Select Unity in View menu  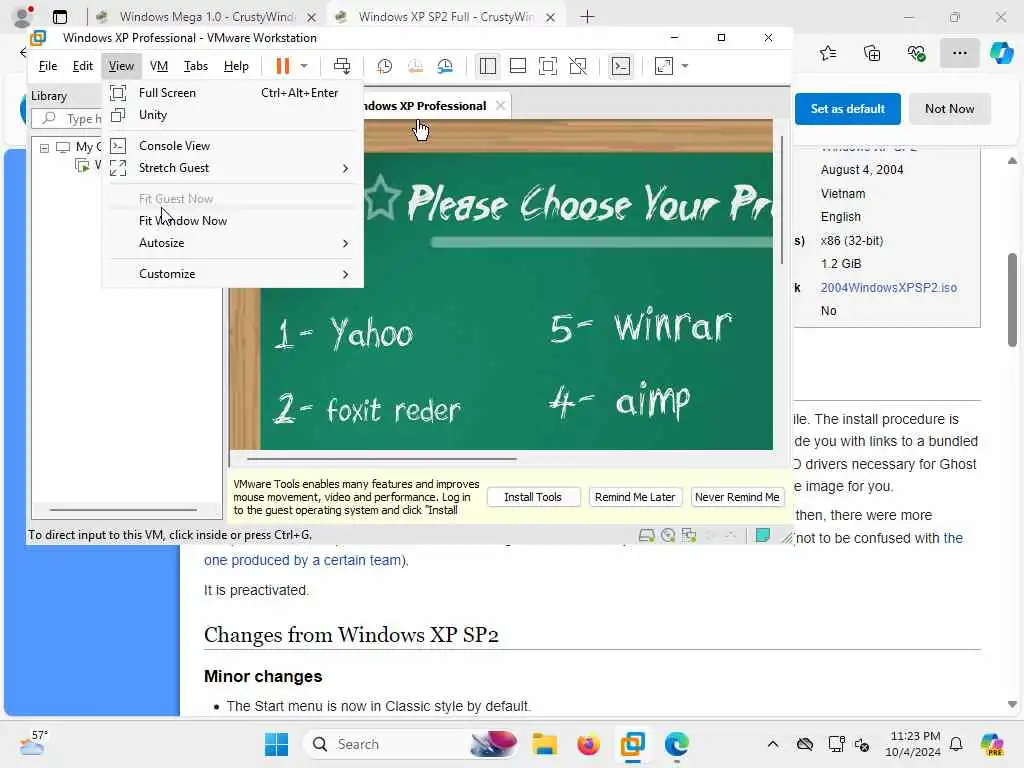tap(232, 115)
